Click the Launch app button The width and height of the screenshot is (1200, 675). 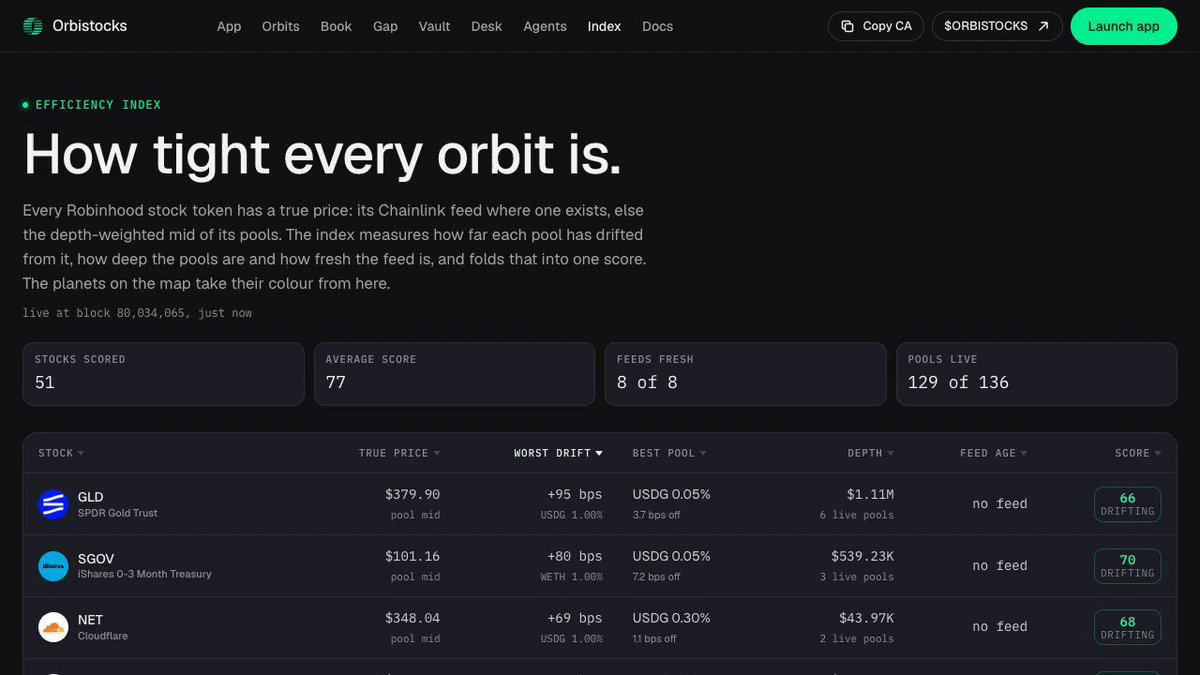[x=1123, y=26]
